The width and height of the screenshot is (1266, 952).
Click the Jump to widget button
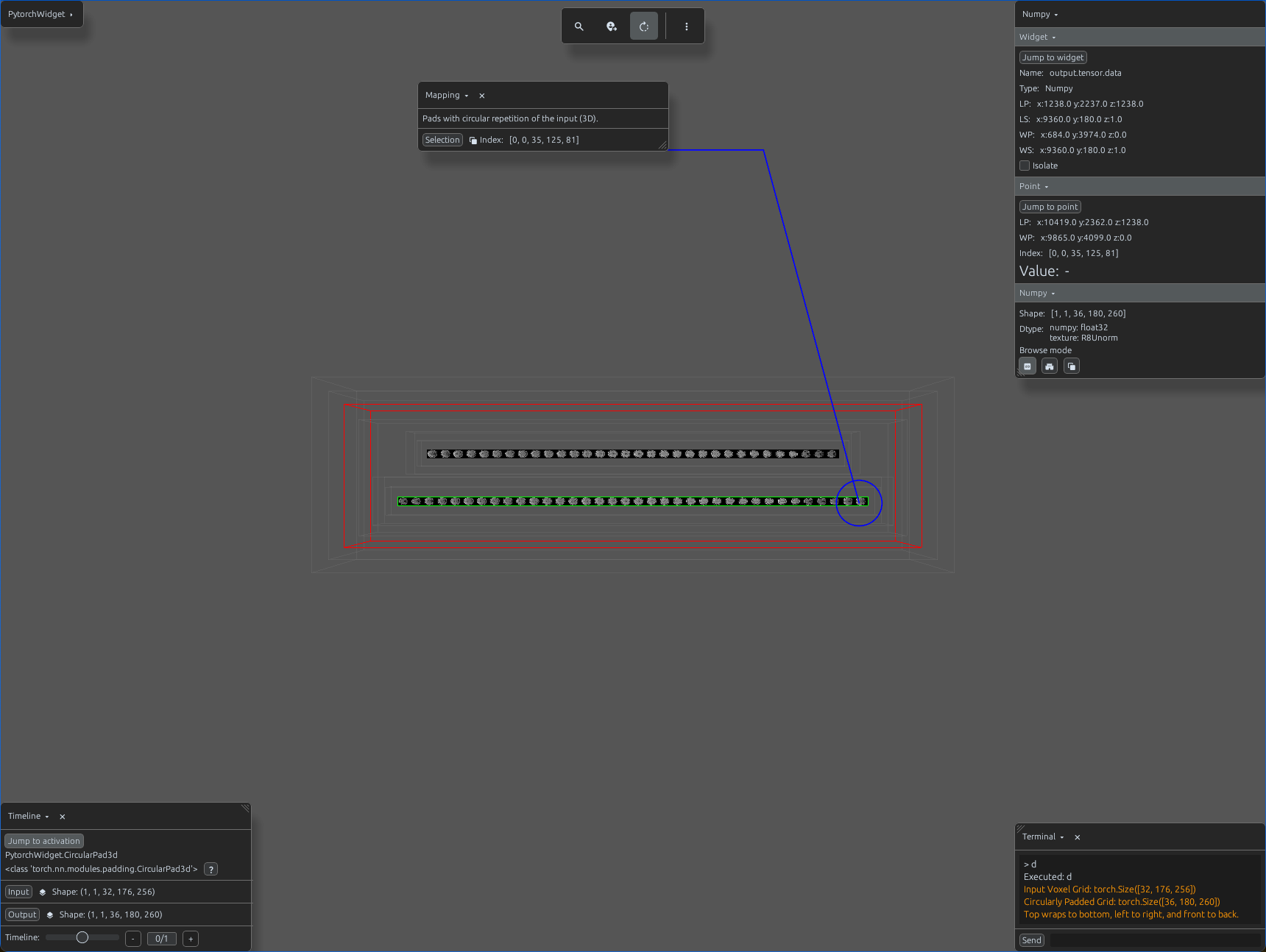[1053, 57]
